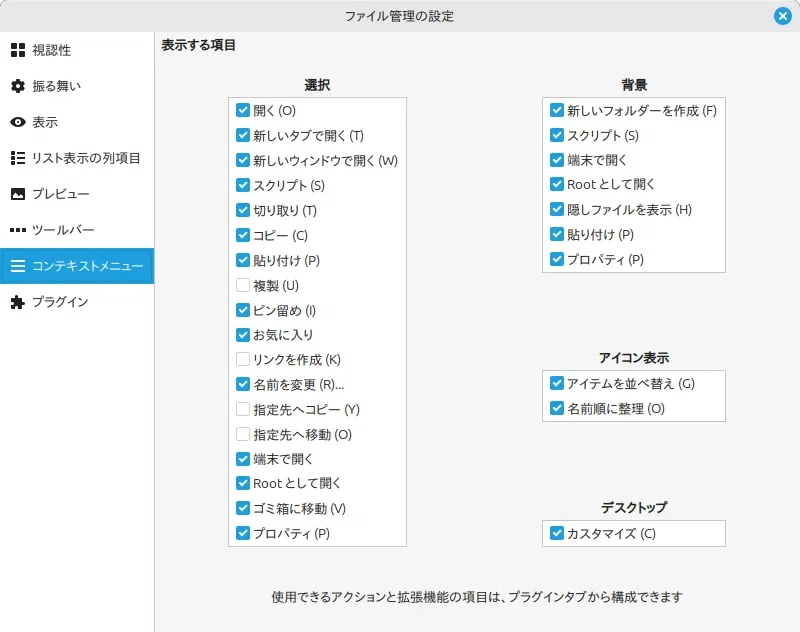Enable 指定先へコピー (Y) checkbox
The height and width of the screenshot is (632, 800).
point(243,409)
